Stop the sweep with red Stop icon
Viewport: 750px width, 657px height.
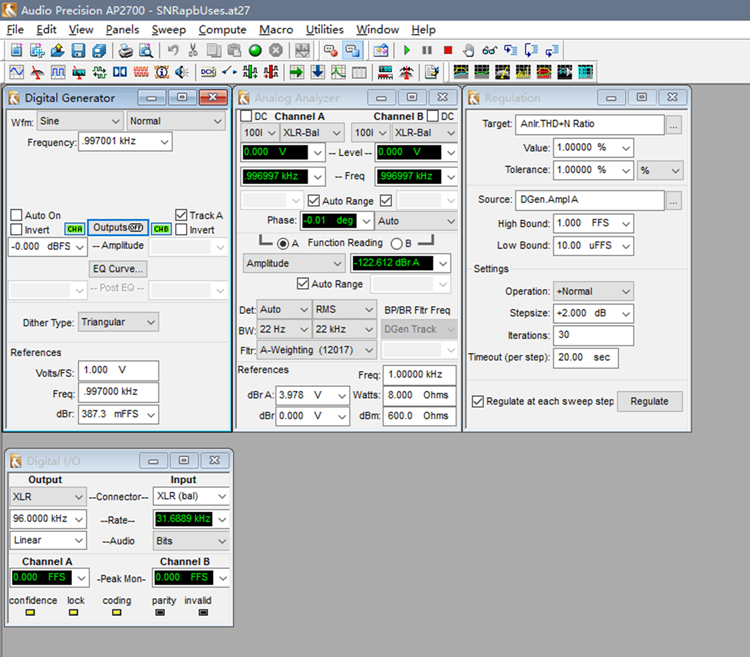click(448, 50)
